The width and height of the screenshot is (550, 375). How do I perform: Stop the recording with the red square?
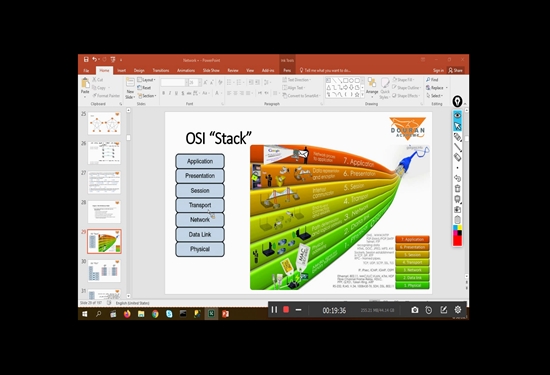point(286,310)
